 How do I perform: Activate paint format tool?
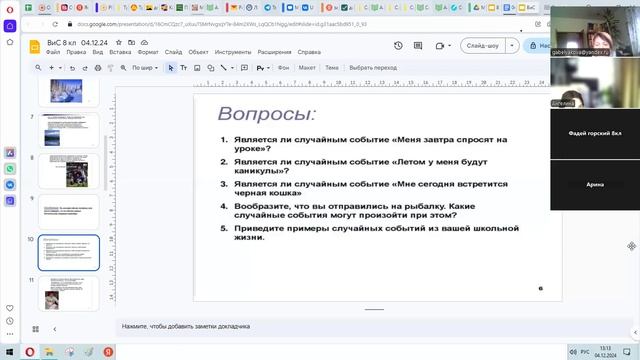pyautogui.click(x=111, y=68)
